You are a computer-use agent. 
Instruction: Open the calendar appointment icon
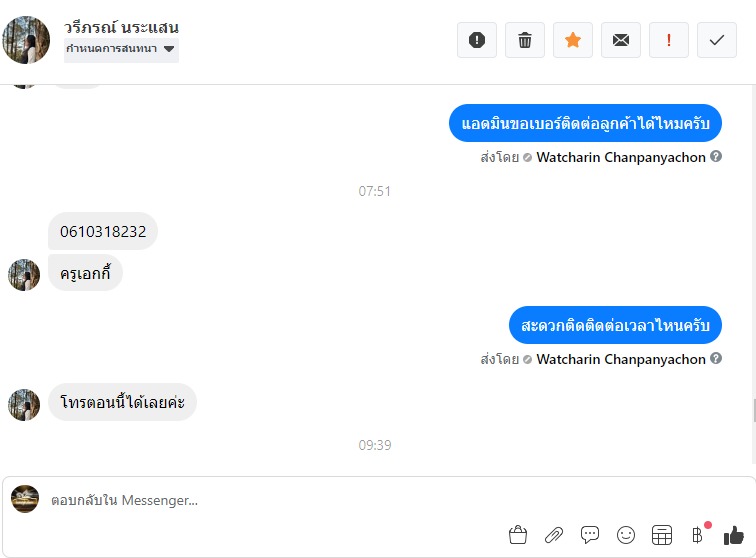[x=662, y=535]
